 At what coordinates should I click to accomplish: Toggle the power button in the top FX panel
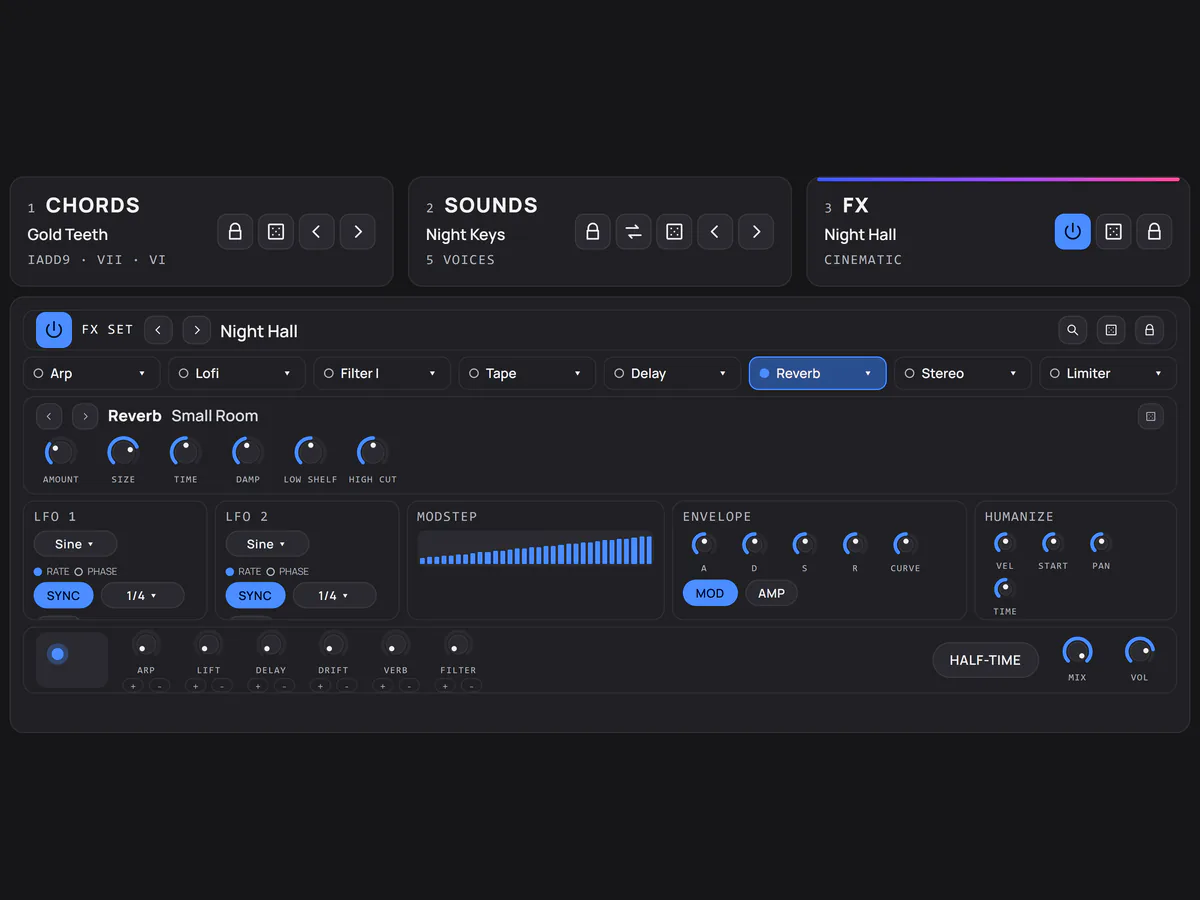[x=1072, y=232]
